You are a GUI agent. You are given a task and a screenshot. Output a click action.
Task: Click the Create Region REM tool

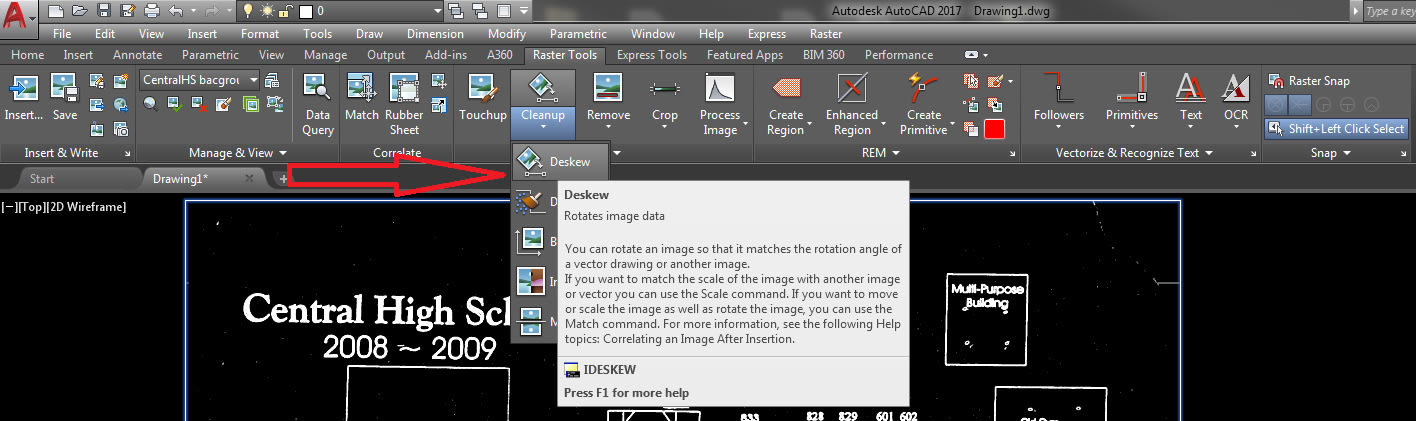(x=785, y=104)
